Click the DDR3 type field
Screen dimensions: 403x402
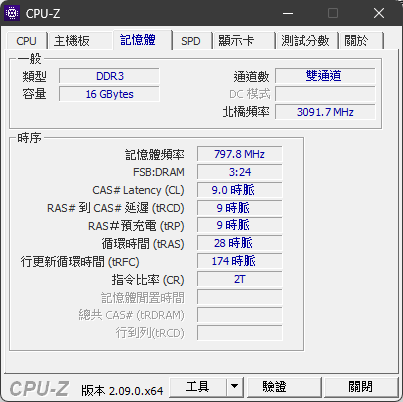click(110, 76)
